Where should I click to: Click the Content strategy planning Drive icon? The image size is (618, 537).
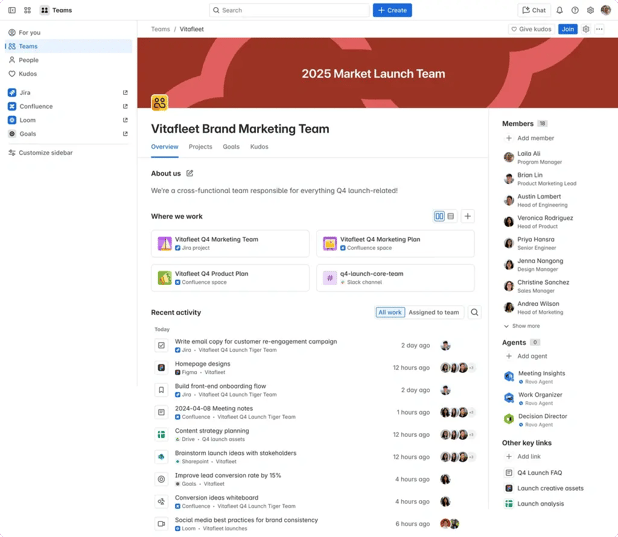click(161, 434)
